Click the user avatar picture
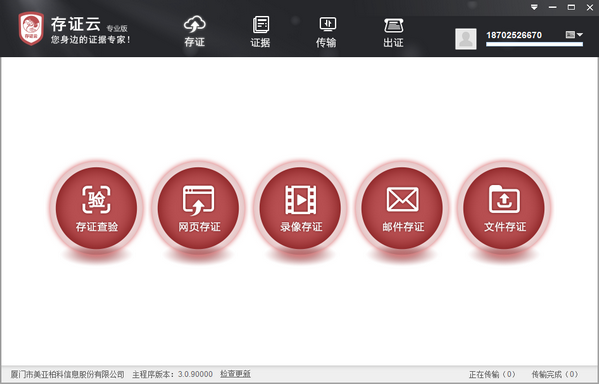 tap(466, 39)
